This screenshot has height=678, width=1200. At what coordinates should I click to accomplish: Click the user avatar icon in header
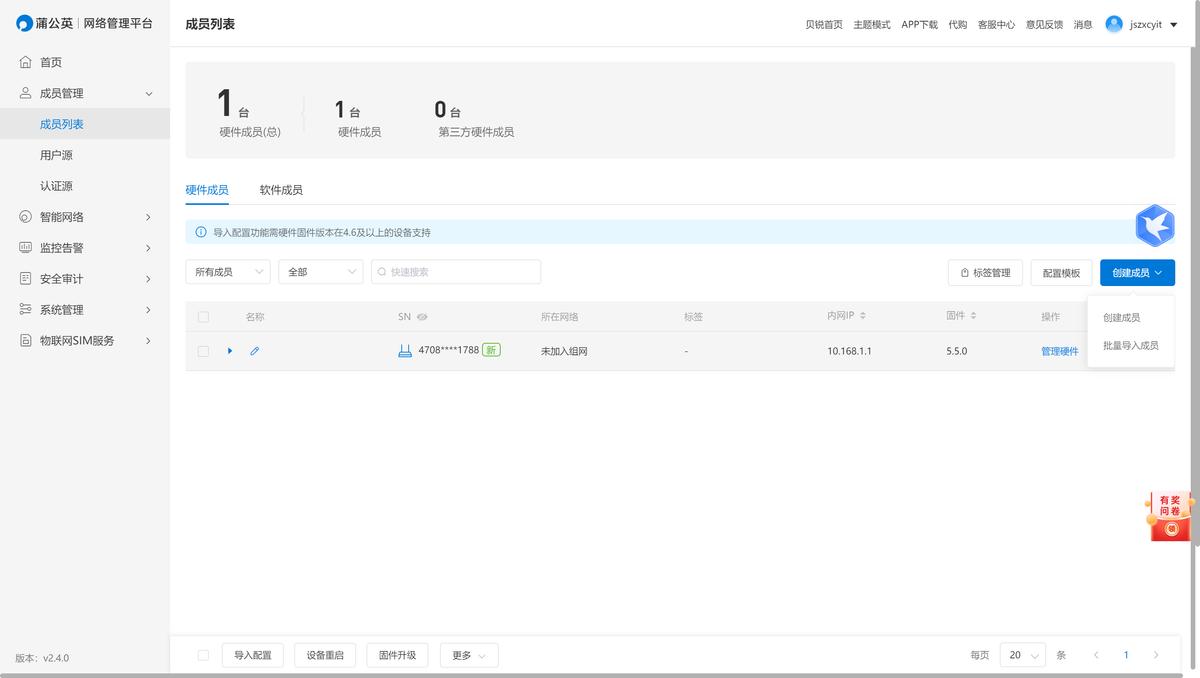1114,24
